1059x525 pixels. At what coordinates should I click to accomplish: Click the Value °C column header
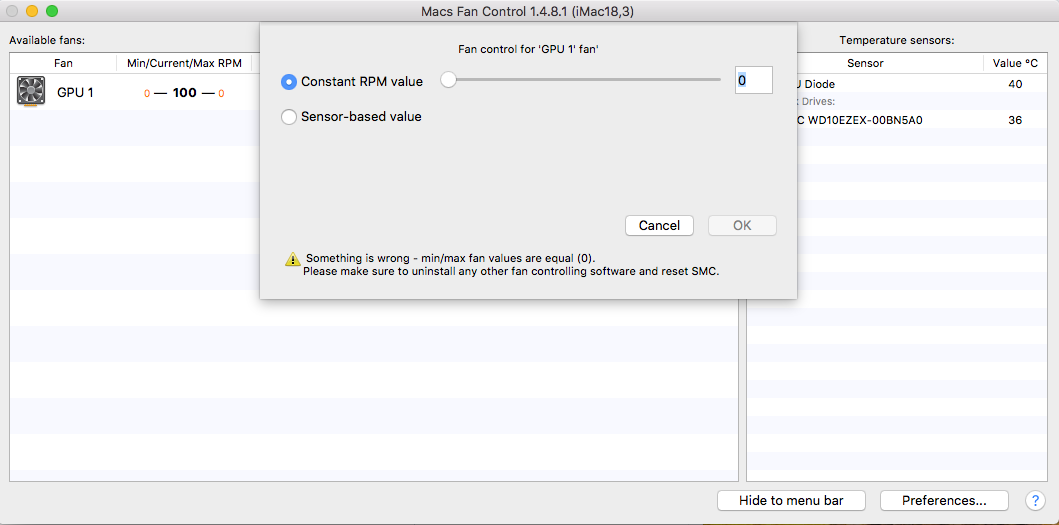(x=1015, y=64)
